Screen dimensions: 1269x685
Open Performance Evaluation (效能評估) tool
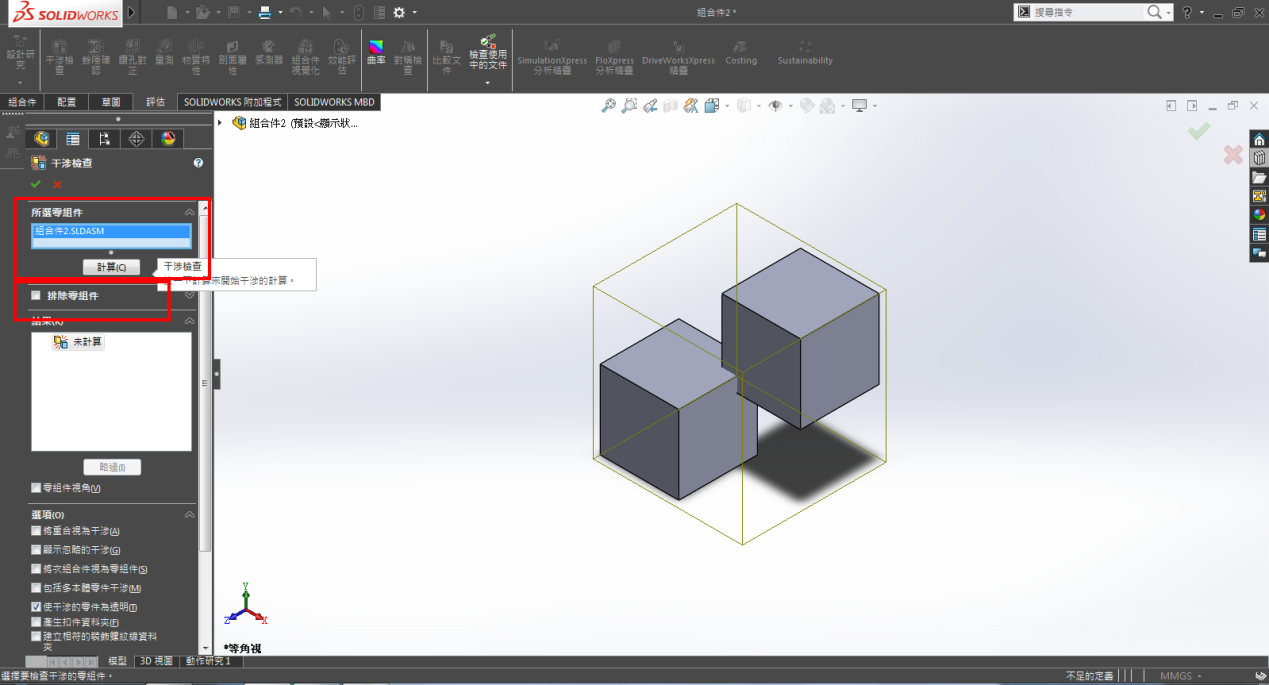coord(341,56)
